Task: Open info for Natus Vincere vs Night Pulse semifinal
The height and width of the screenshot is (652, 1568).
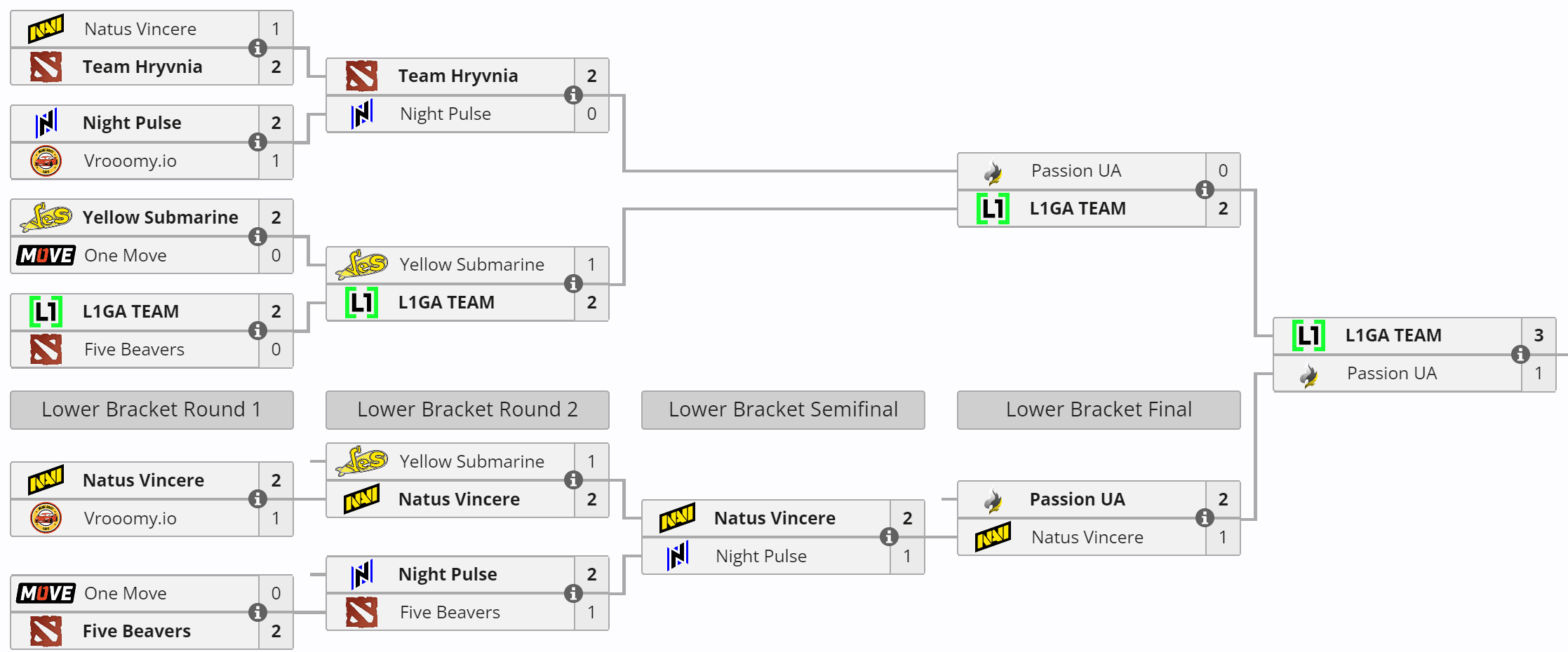Action: click(889, 537)
